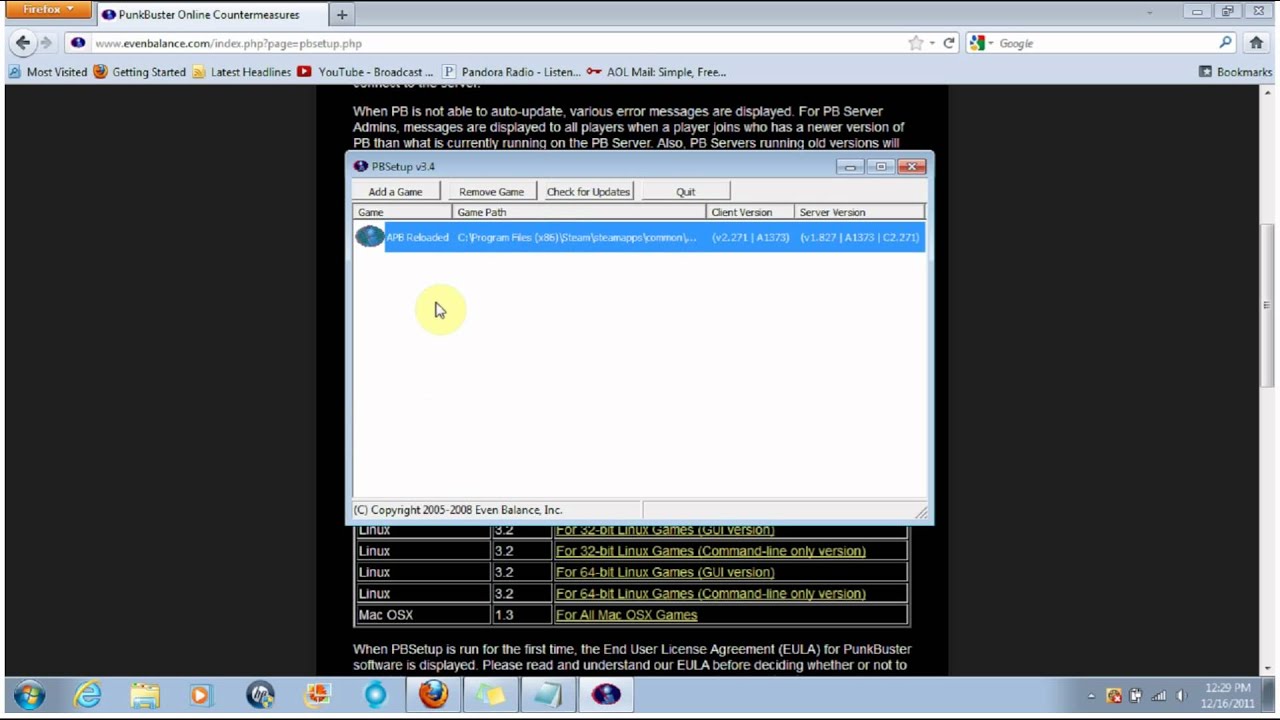Switch to Firefox on the taskbar
This screenshot has width=1280, height=720.
pos(433,694)
